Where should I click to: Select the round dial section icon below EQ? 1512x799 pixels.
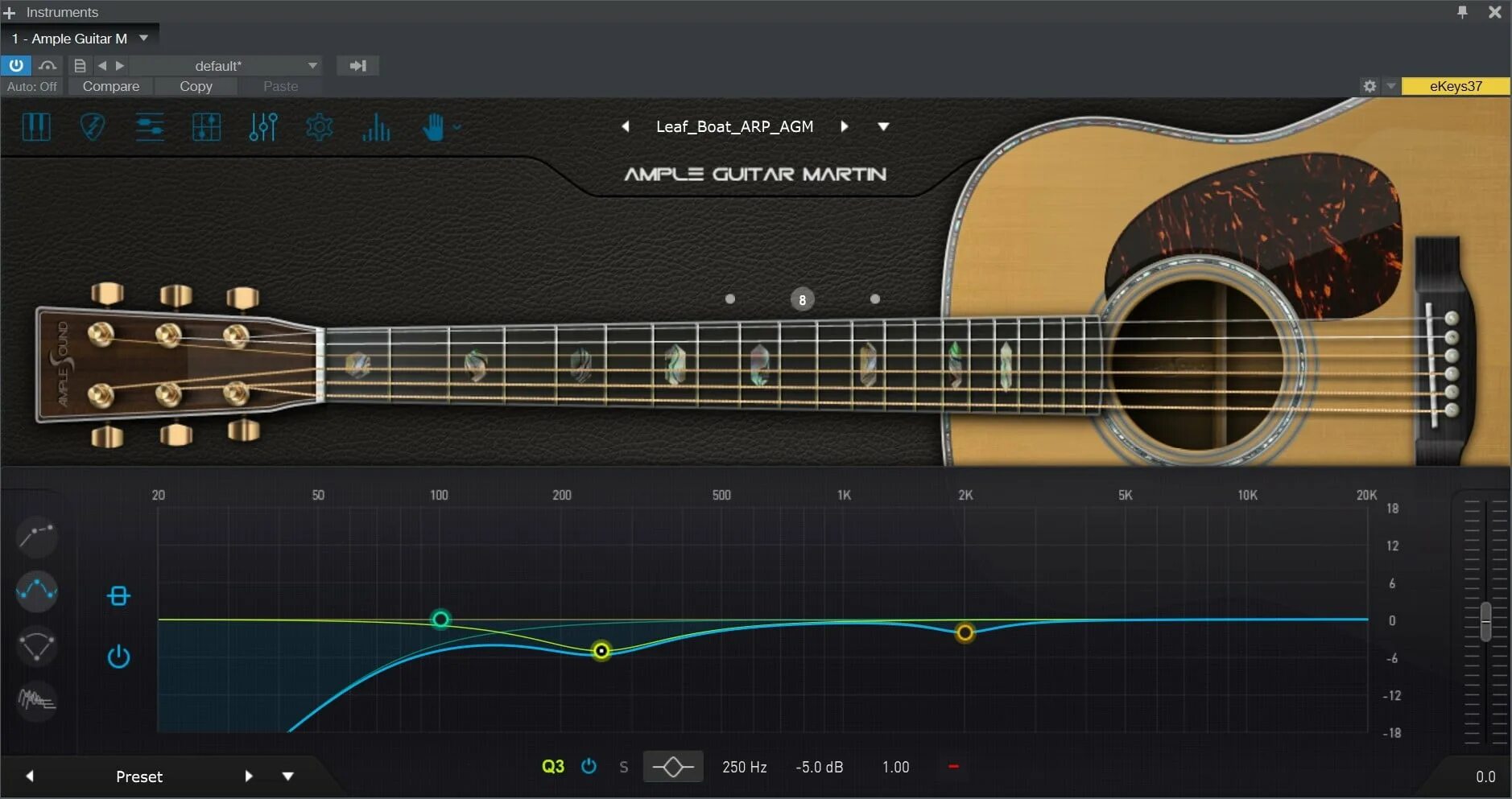(37, 646)
